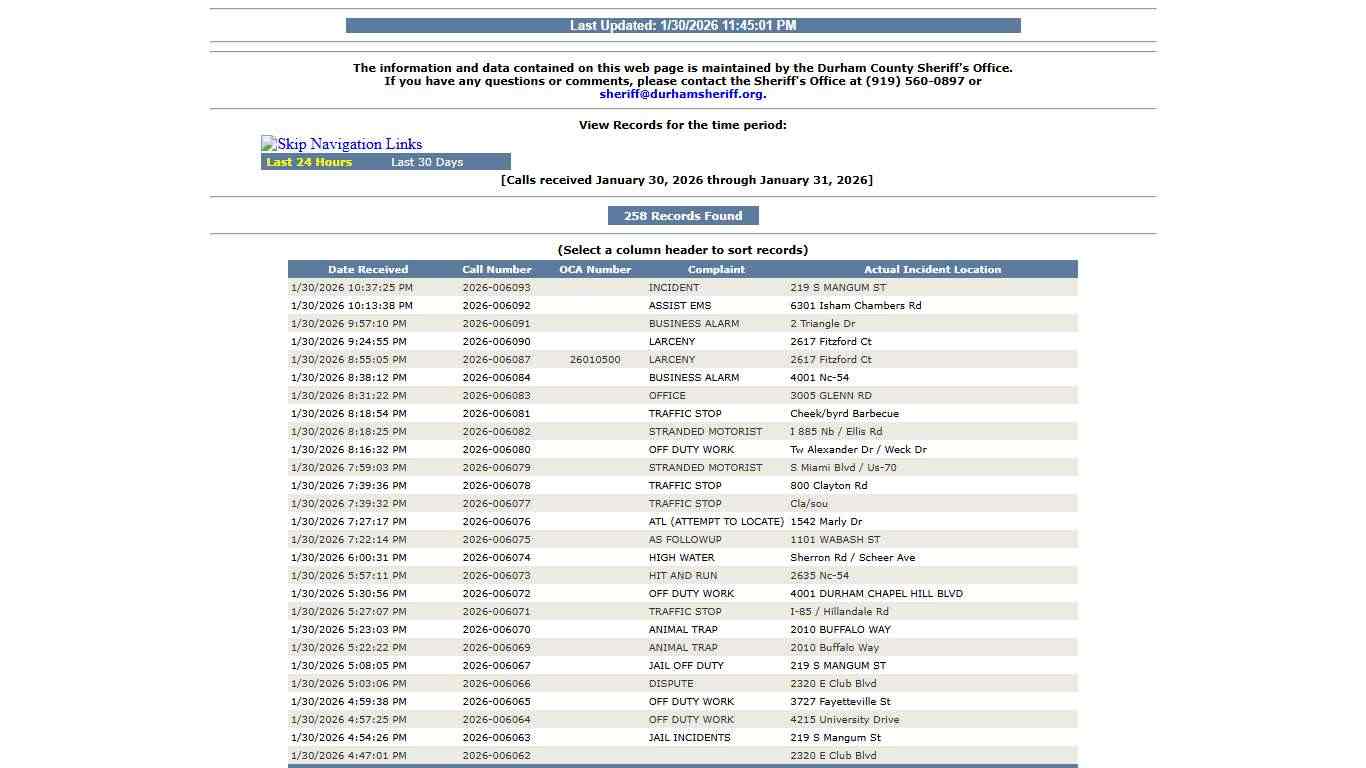Click the 258 Records Found banner
Viewport: 1366px width, 768px height.
[683, 215]
